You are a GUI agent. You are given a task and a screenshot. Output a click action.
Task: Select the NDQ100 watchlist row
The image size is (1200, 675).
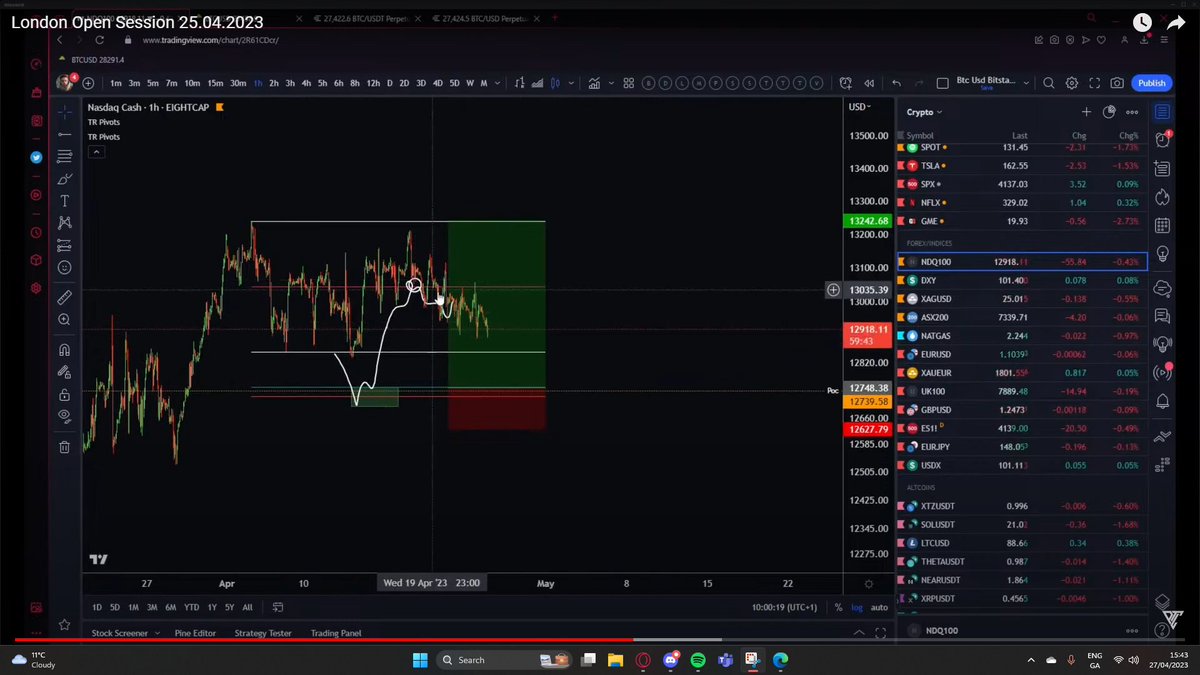point(1021,262)
